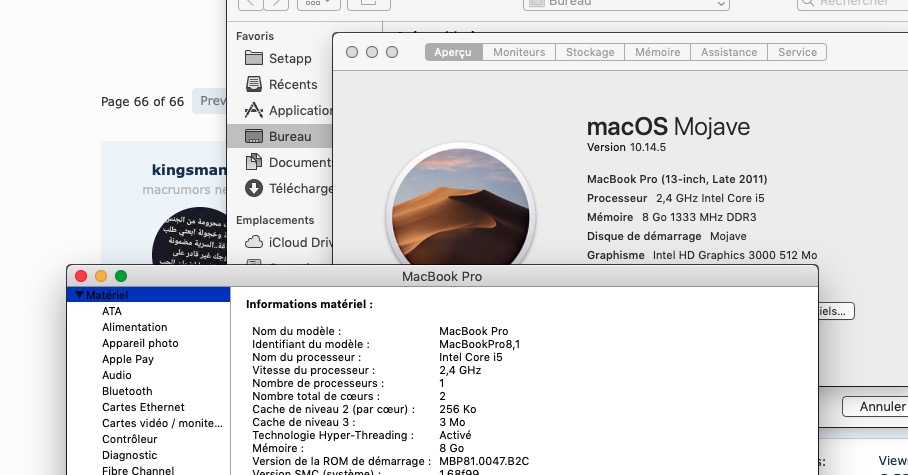Select Bureau in Finder sidebar

tap(280, 136)
